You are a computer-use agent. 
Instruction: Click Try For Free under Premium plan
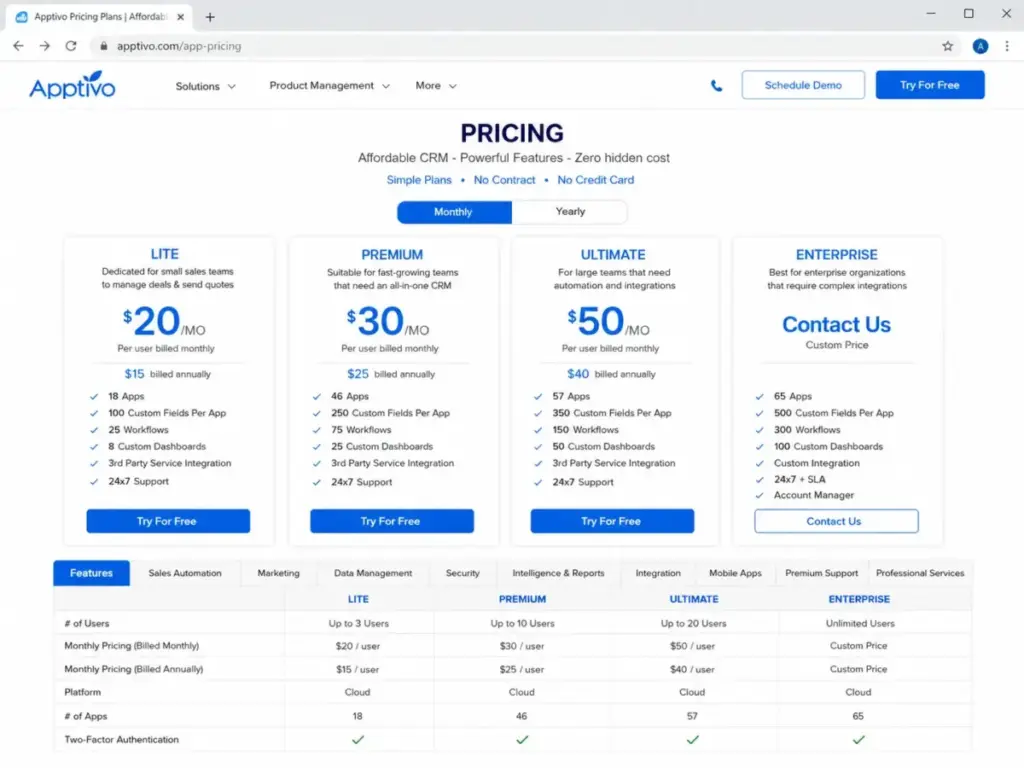tap(391, 521)
